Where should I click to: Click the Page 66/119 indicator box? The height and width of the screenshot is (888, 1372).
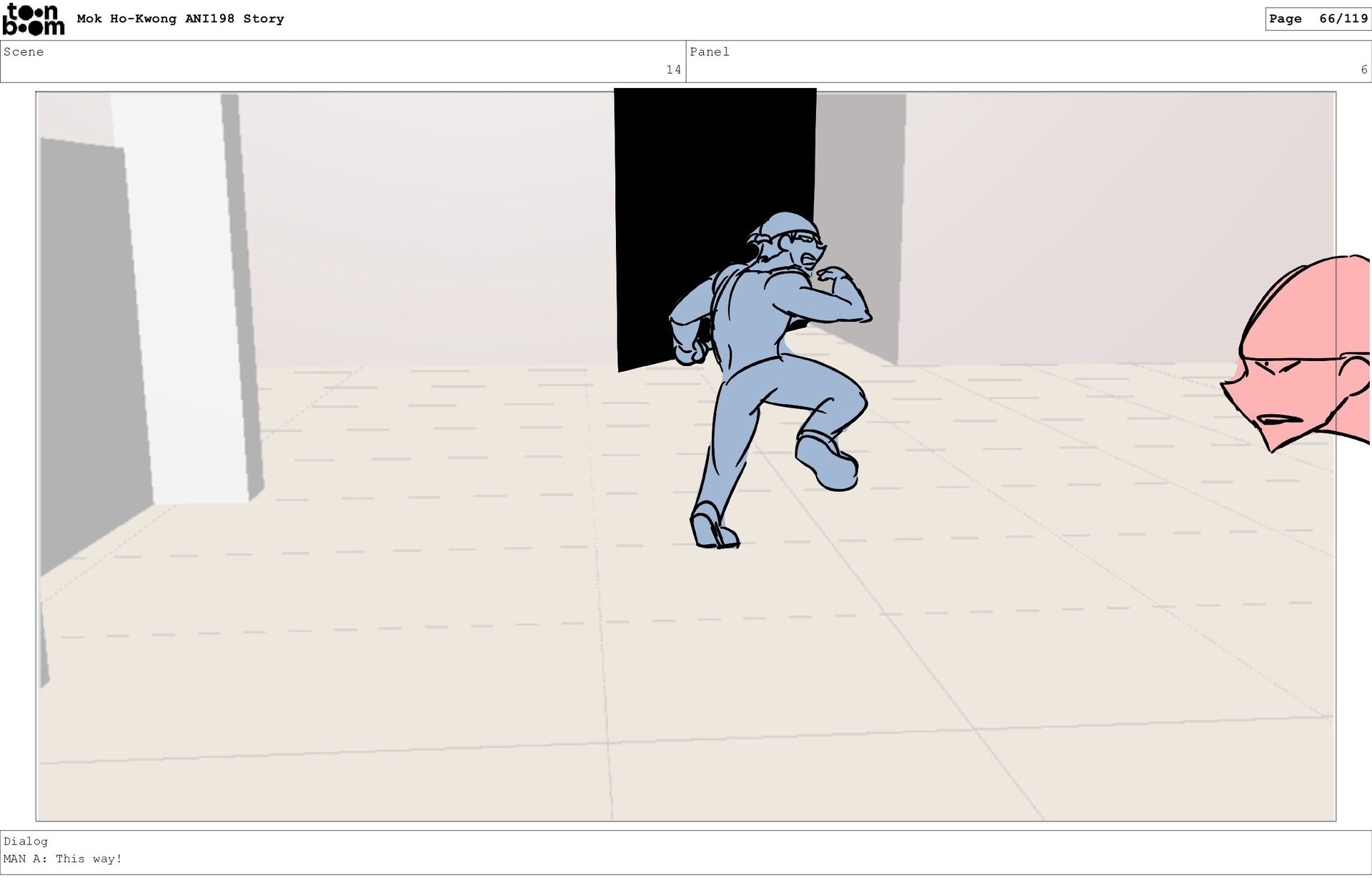1317,19
